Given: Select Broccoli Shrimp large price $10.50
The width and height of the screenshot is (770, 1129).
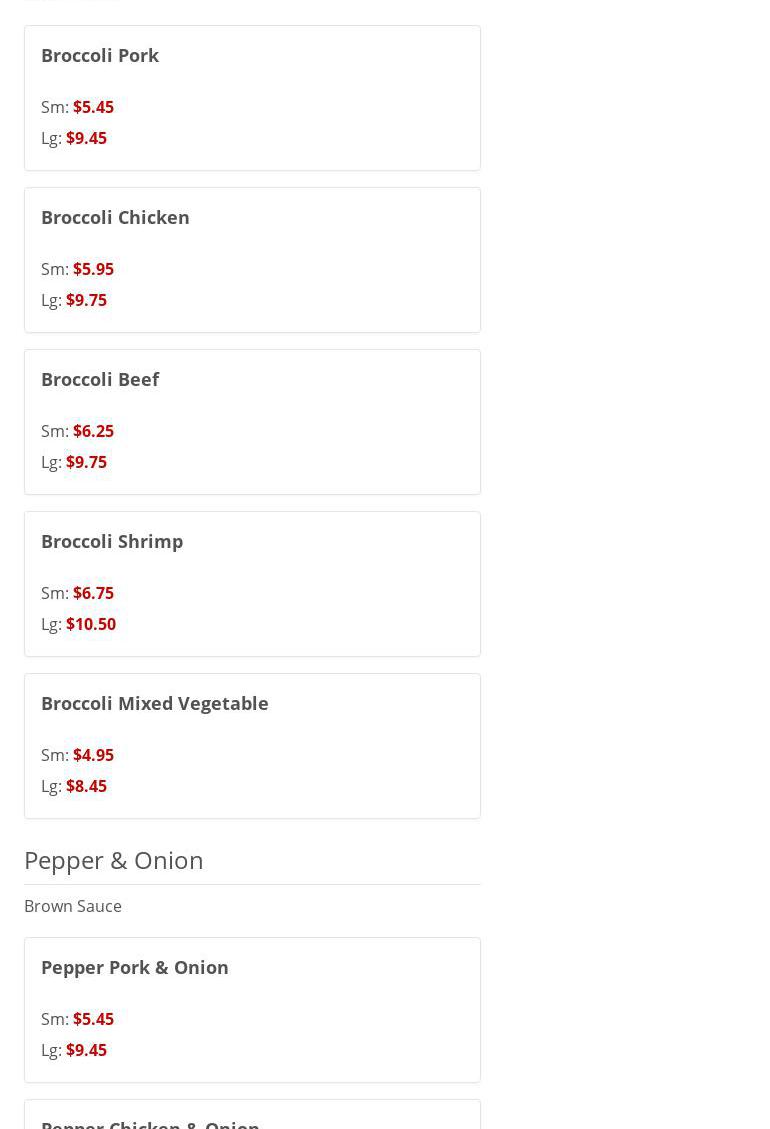Looking at the screenshot, I should pos(90,624).
